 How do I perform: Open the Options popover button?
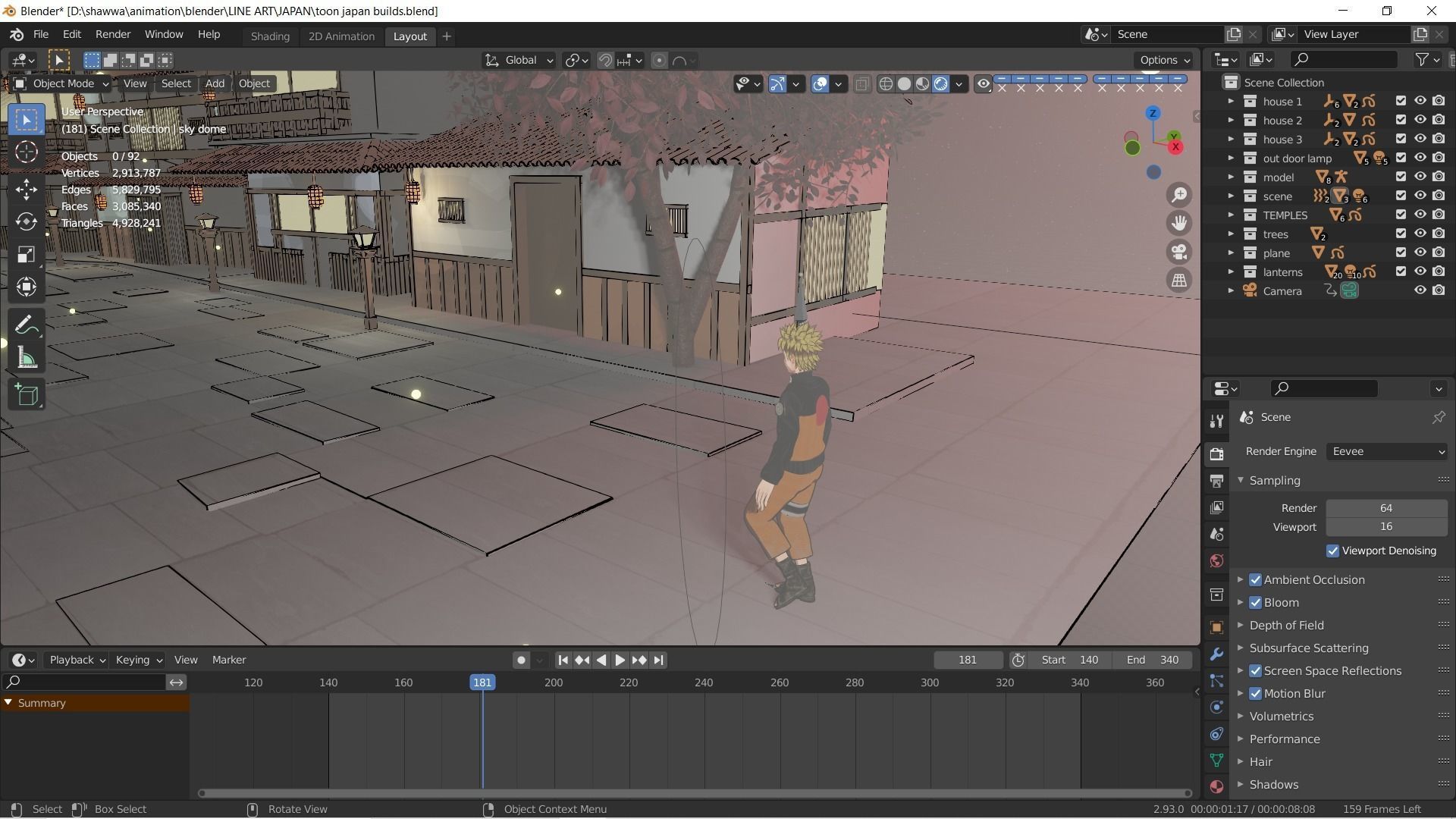1164,60
